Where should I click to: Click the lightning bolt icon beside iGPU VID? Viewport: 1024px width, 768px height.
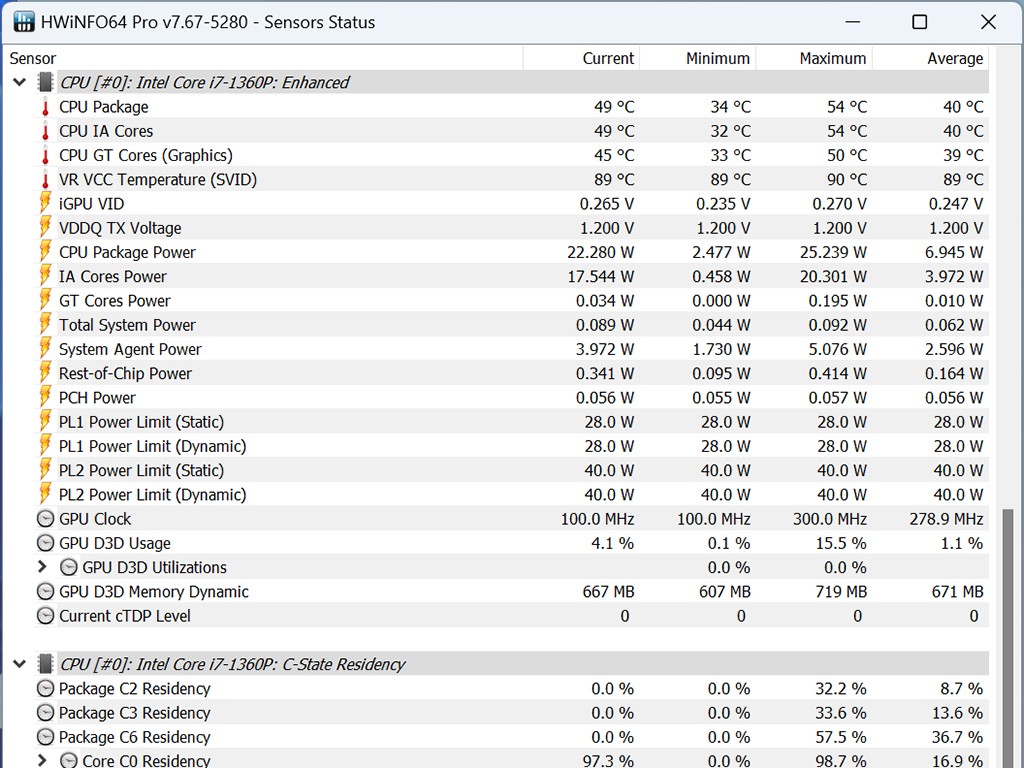click(x=45, y=204)
